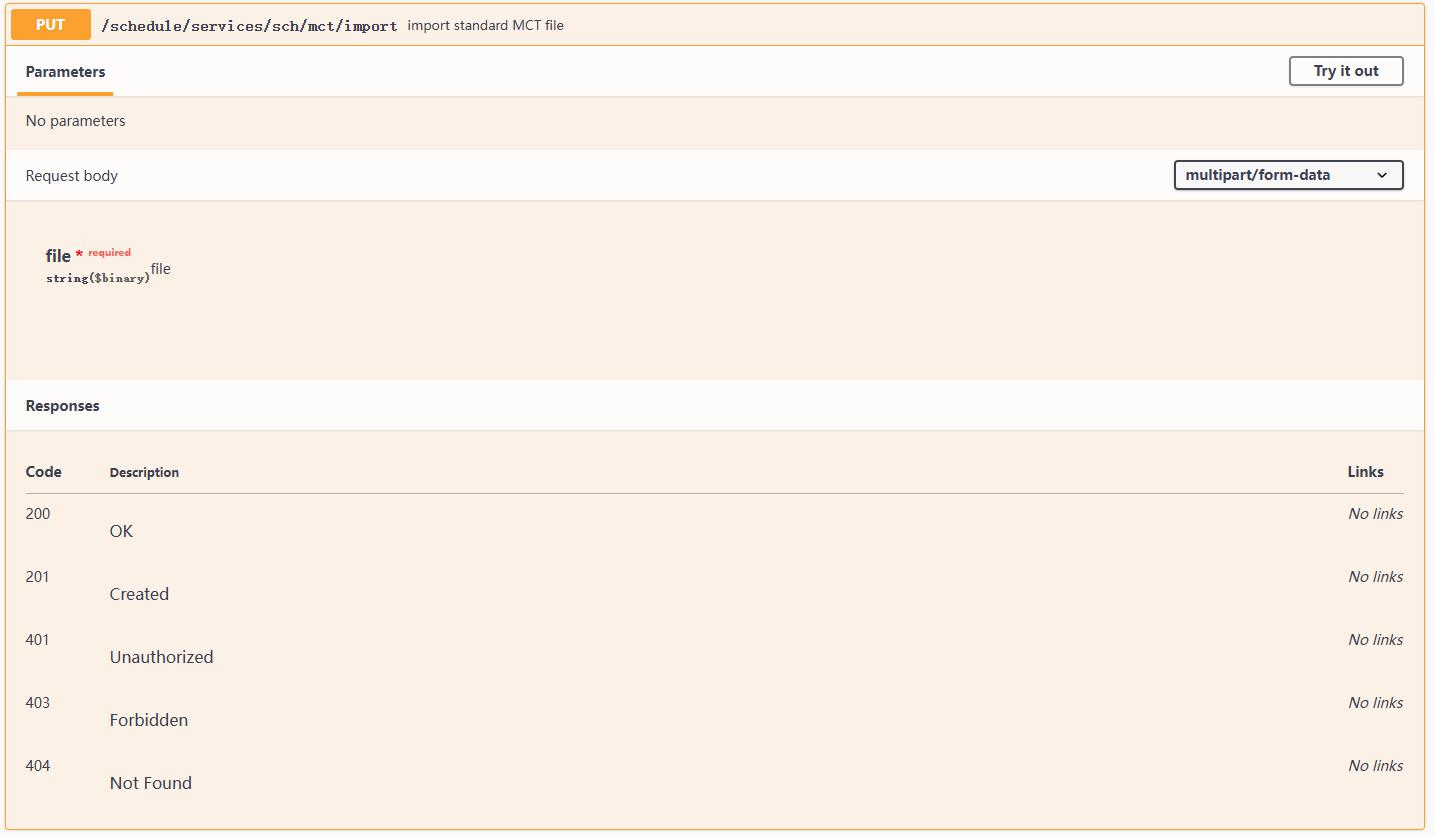The image size is (1435, 837).
Task: Click the Not Found response description
Action: click(151, 783)
